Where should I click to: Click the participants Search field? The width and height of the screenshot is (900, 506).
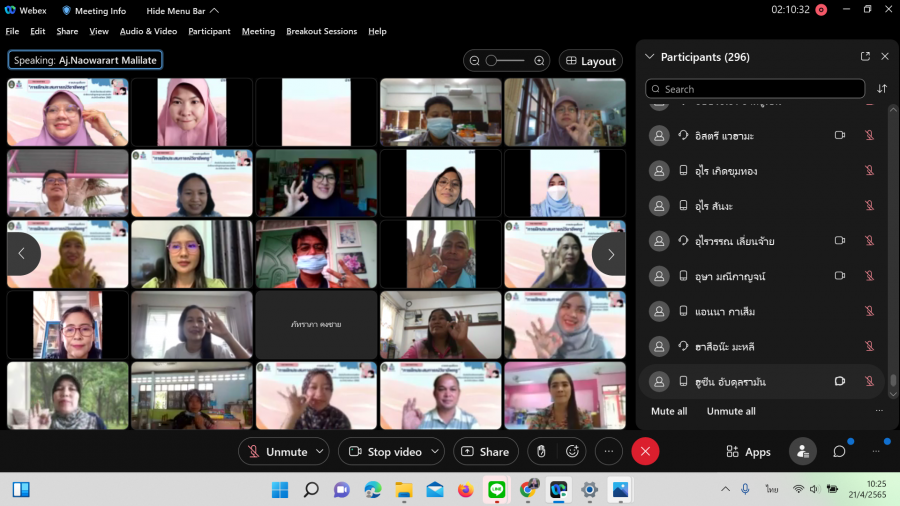755,89
